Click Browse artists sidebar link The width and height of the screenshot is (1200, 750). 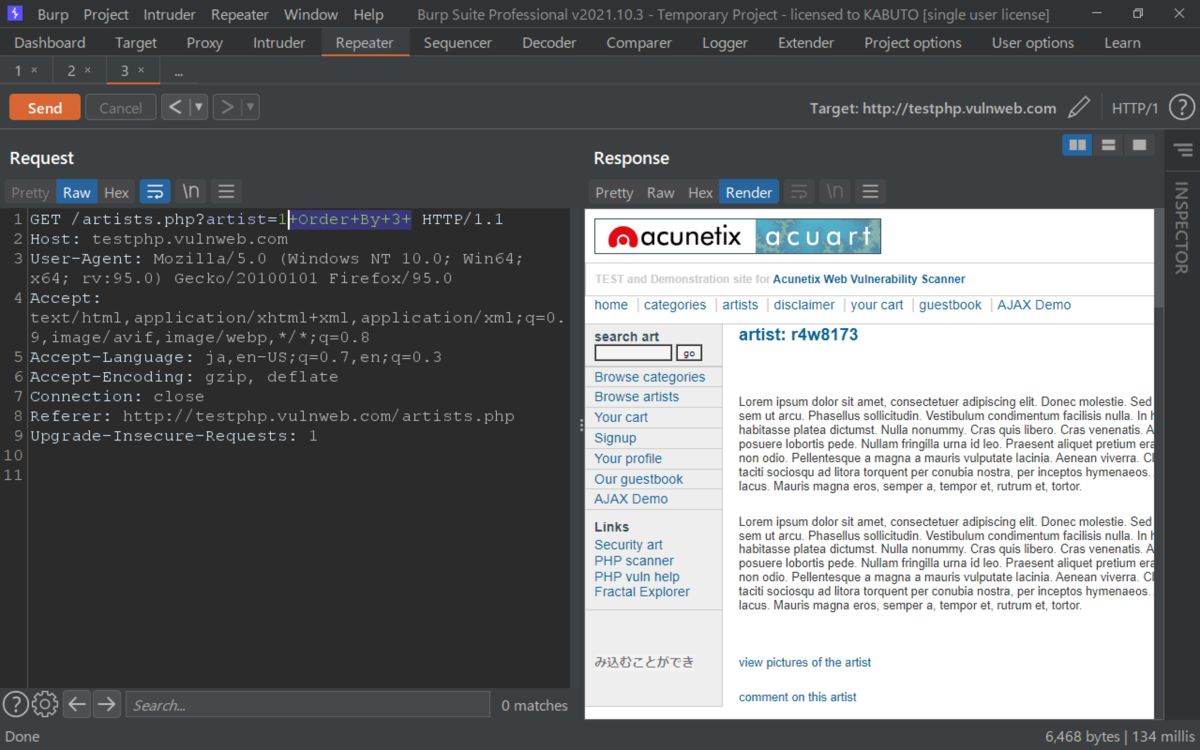point(636,397)
